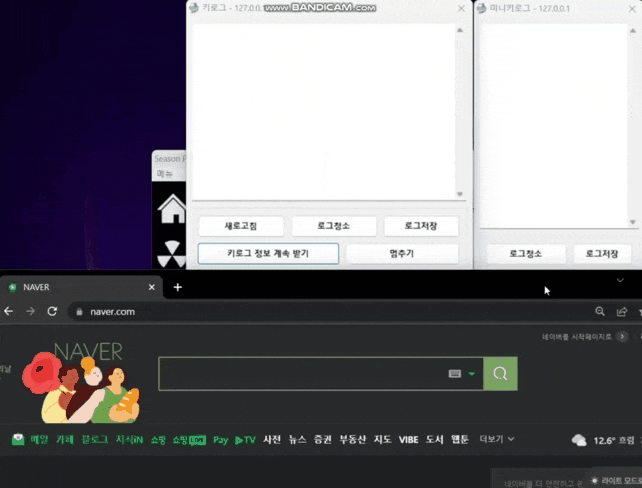Reload the naver.com page
The height and width of the screenshot is (488, 642).
point(52,312)
